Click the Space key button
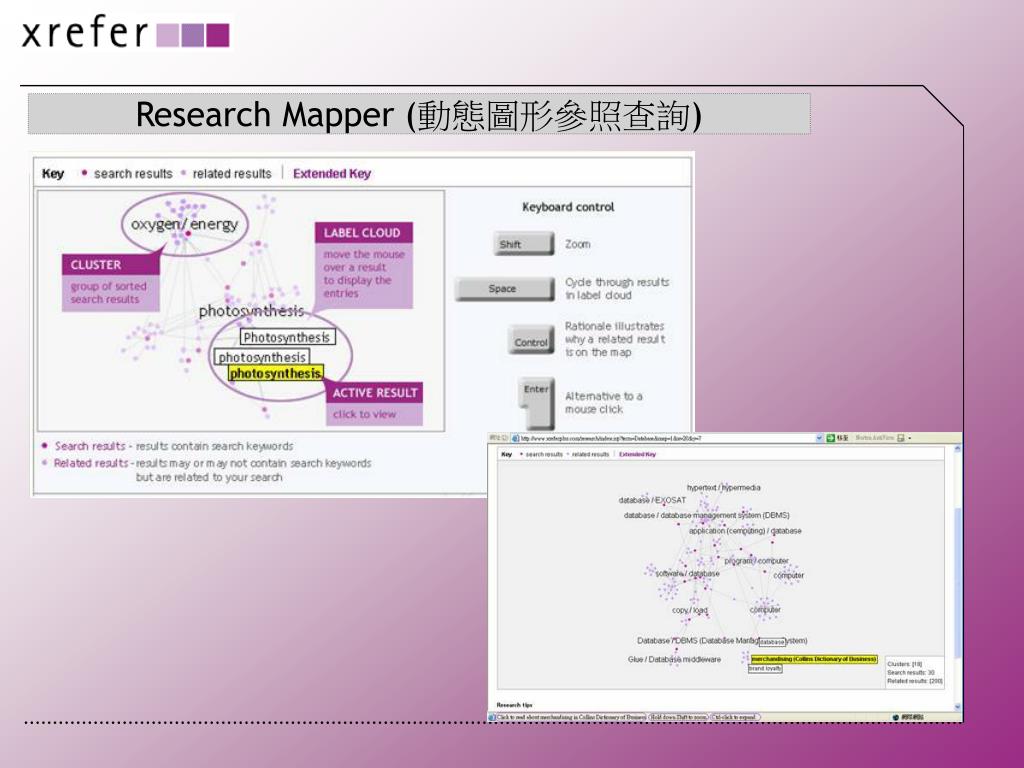This screenshot has width=1024, height=768. tap(505, 289)
